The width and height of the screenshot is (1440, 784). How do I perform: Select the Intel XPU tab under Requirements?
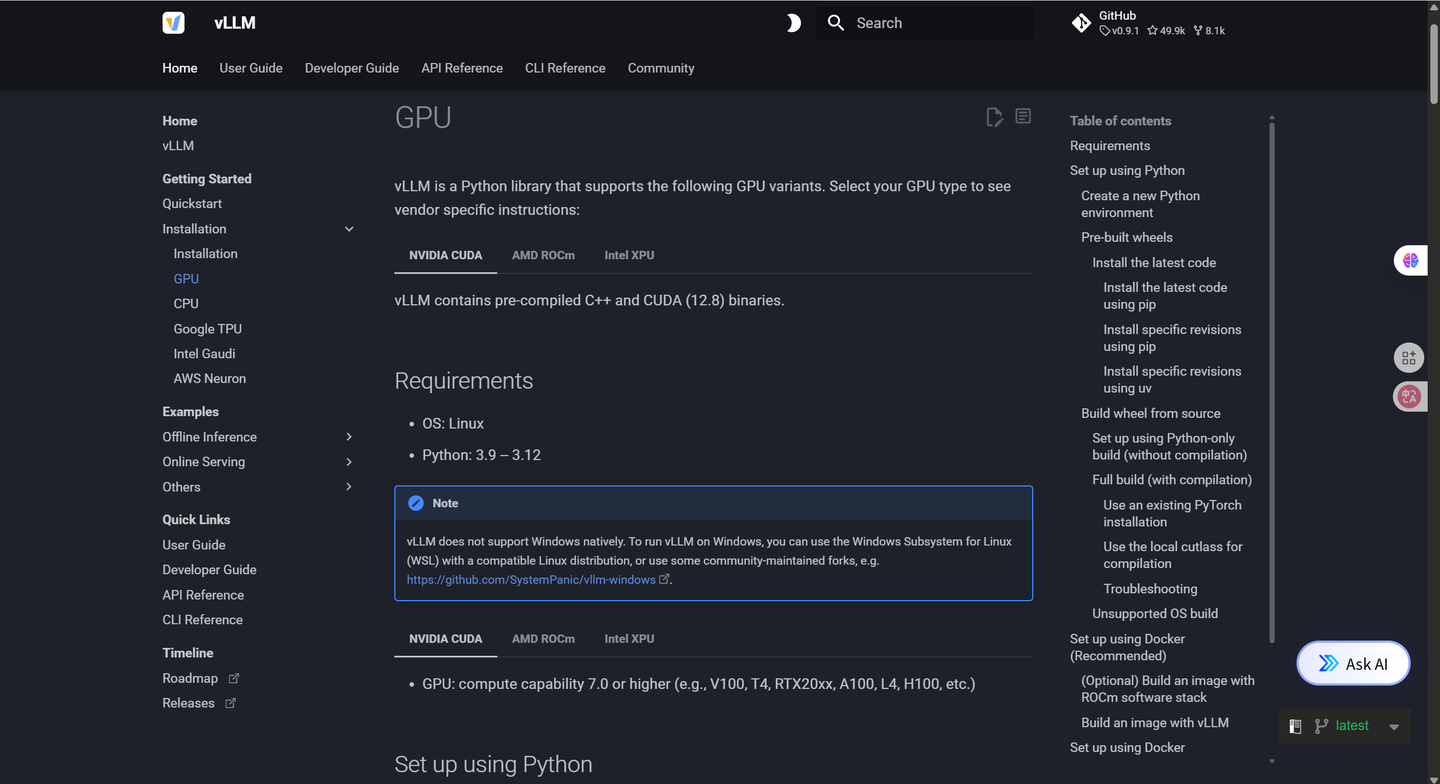629,639
